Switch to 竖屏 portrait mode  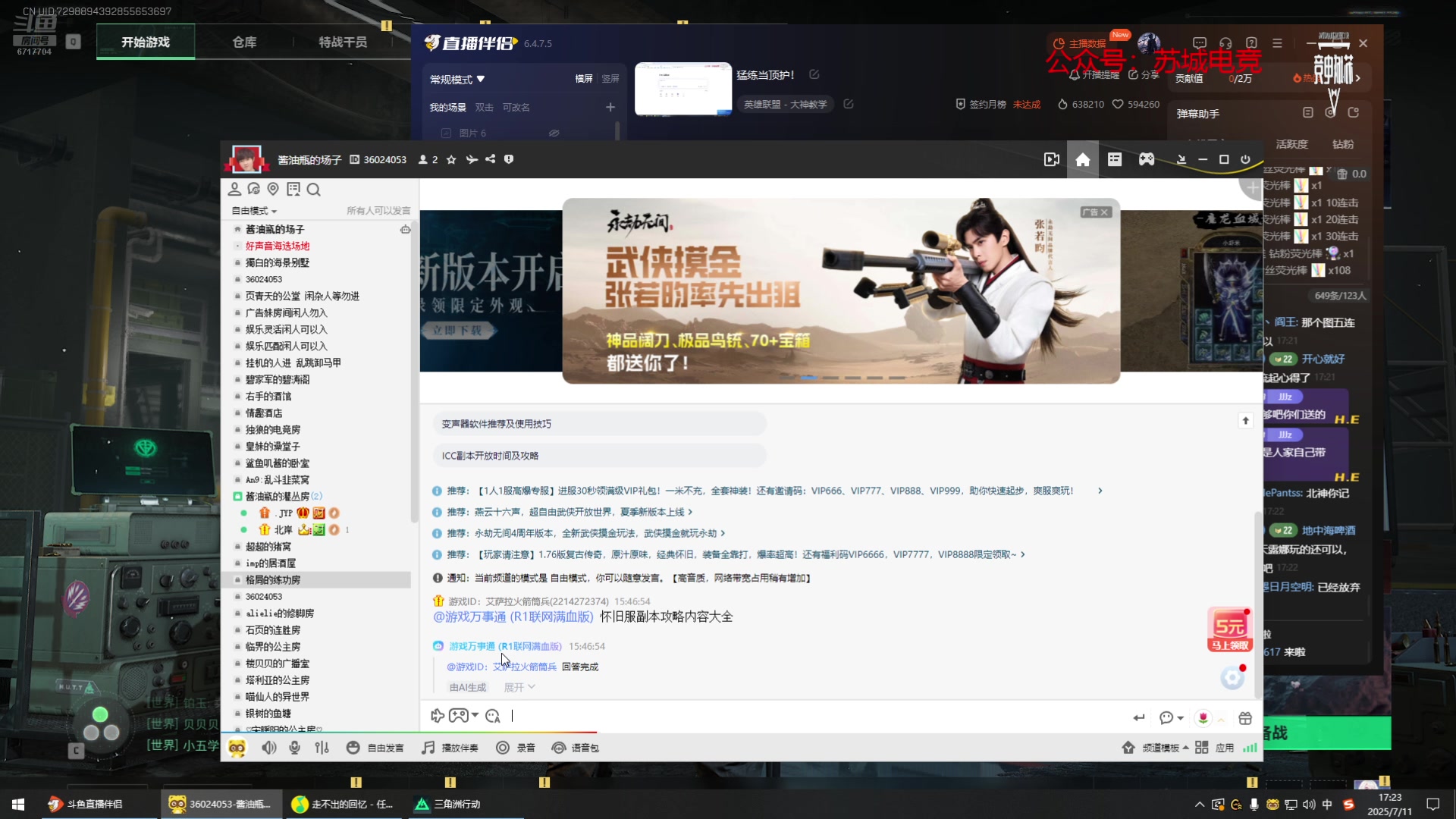pyautogui.click(x=610, y=79)
